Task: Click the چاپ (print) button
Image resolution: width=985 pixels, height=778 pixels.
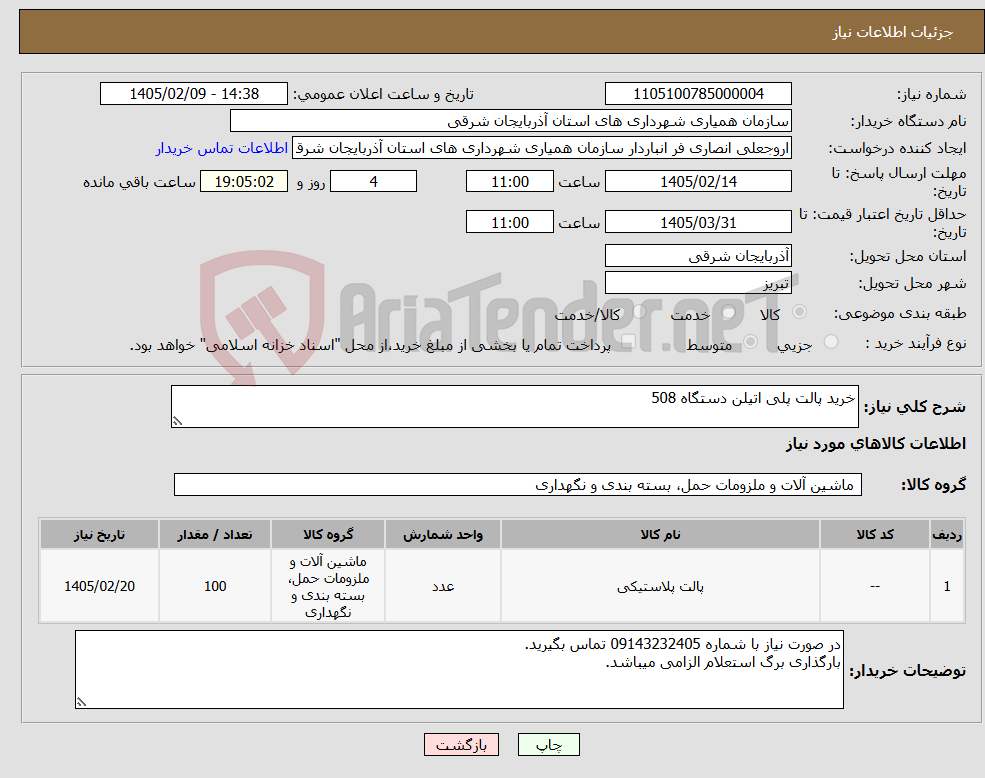Action: (548, 745)
